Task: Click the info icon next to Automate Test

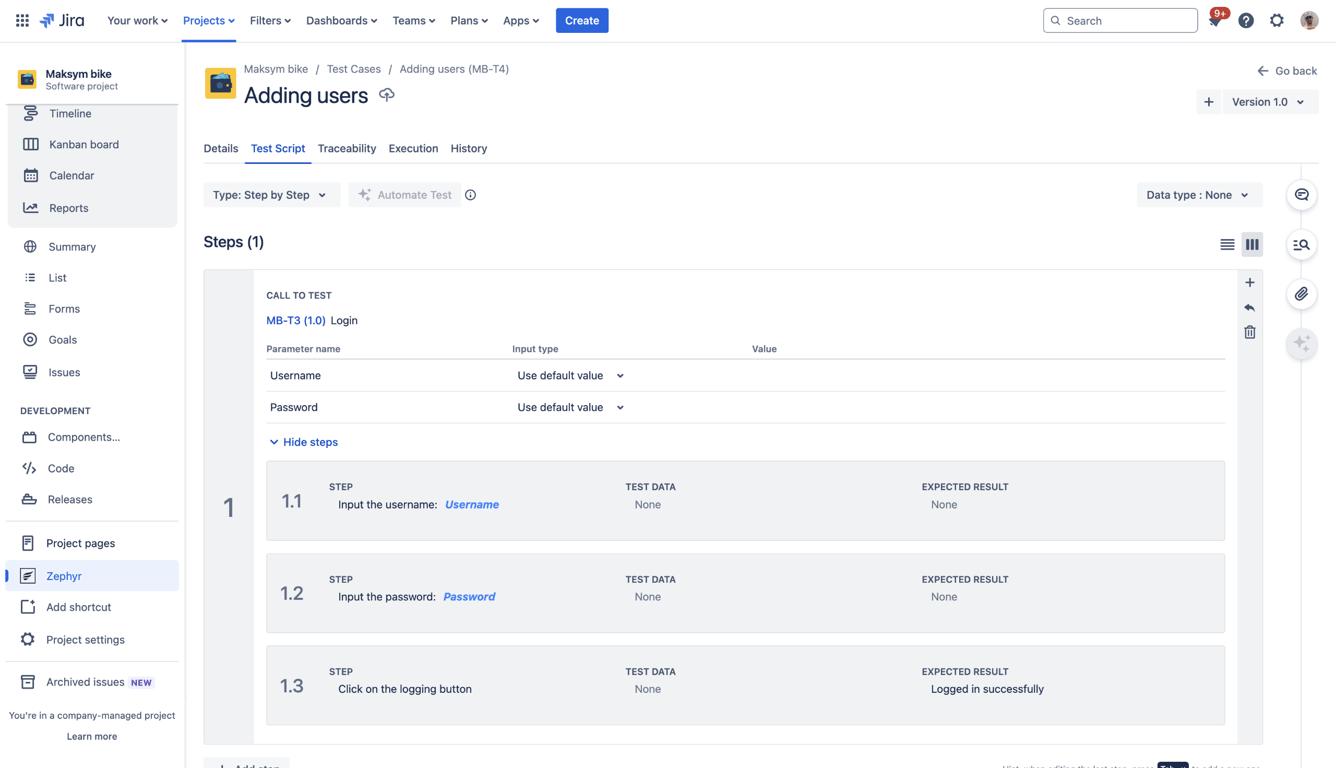Action: [x=470, y=195]
